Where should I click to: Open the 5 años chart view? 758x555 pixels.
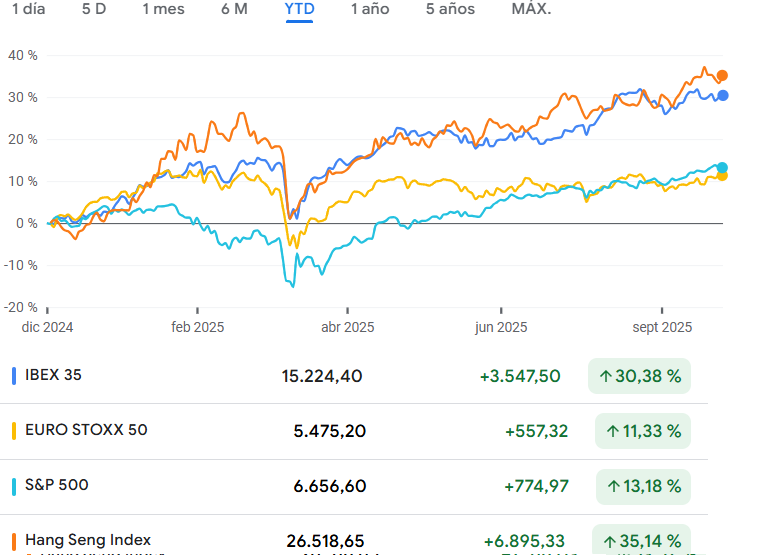click(450, 9)
